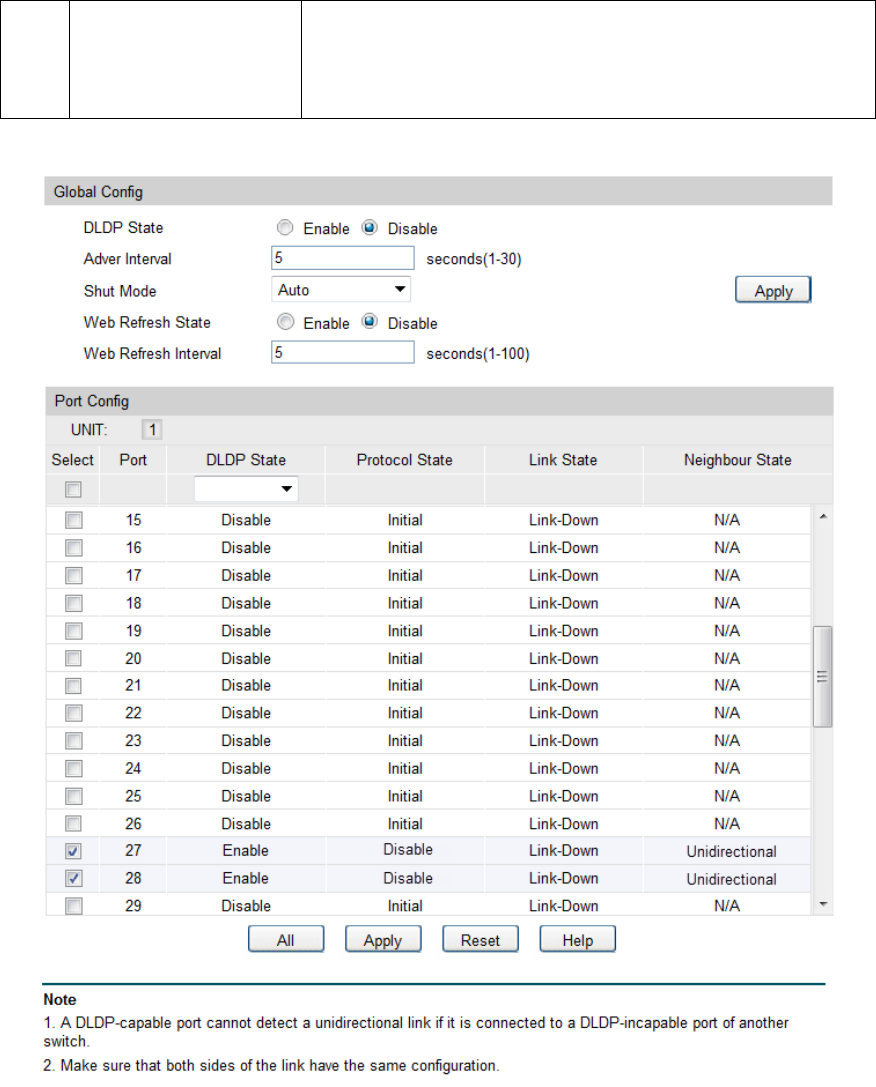This screenshot has height=1087, width=876.
Task: Open the Help button
Action: [577, 940]
